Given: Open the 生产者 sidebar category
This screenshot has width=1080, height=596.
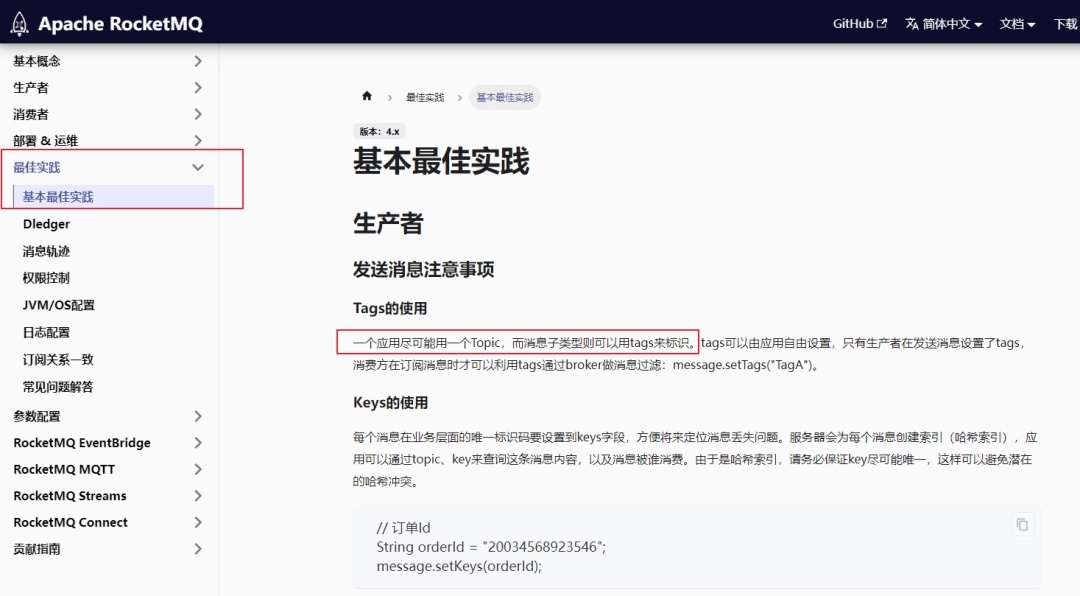Looking at the screenshot, I should (31, 88).
